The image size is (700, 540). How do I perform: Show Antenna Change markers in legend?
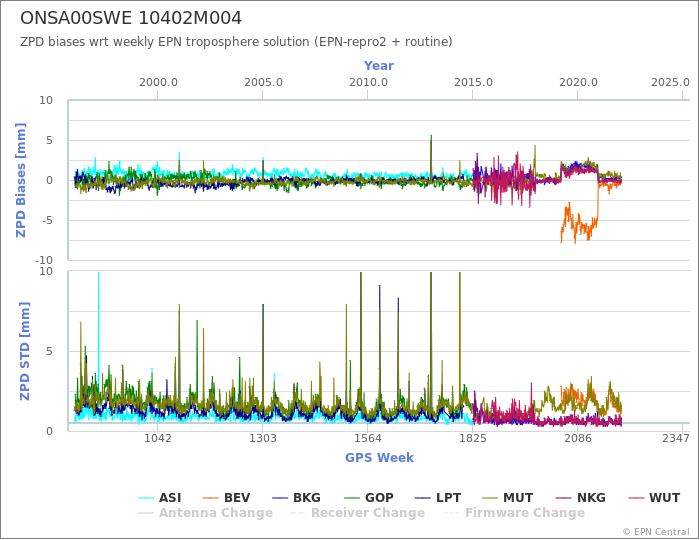coord(205,513)
